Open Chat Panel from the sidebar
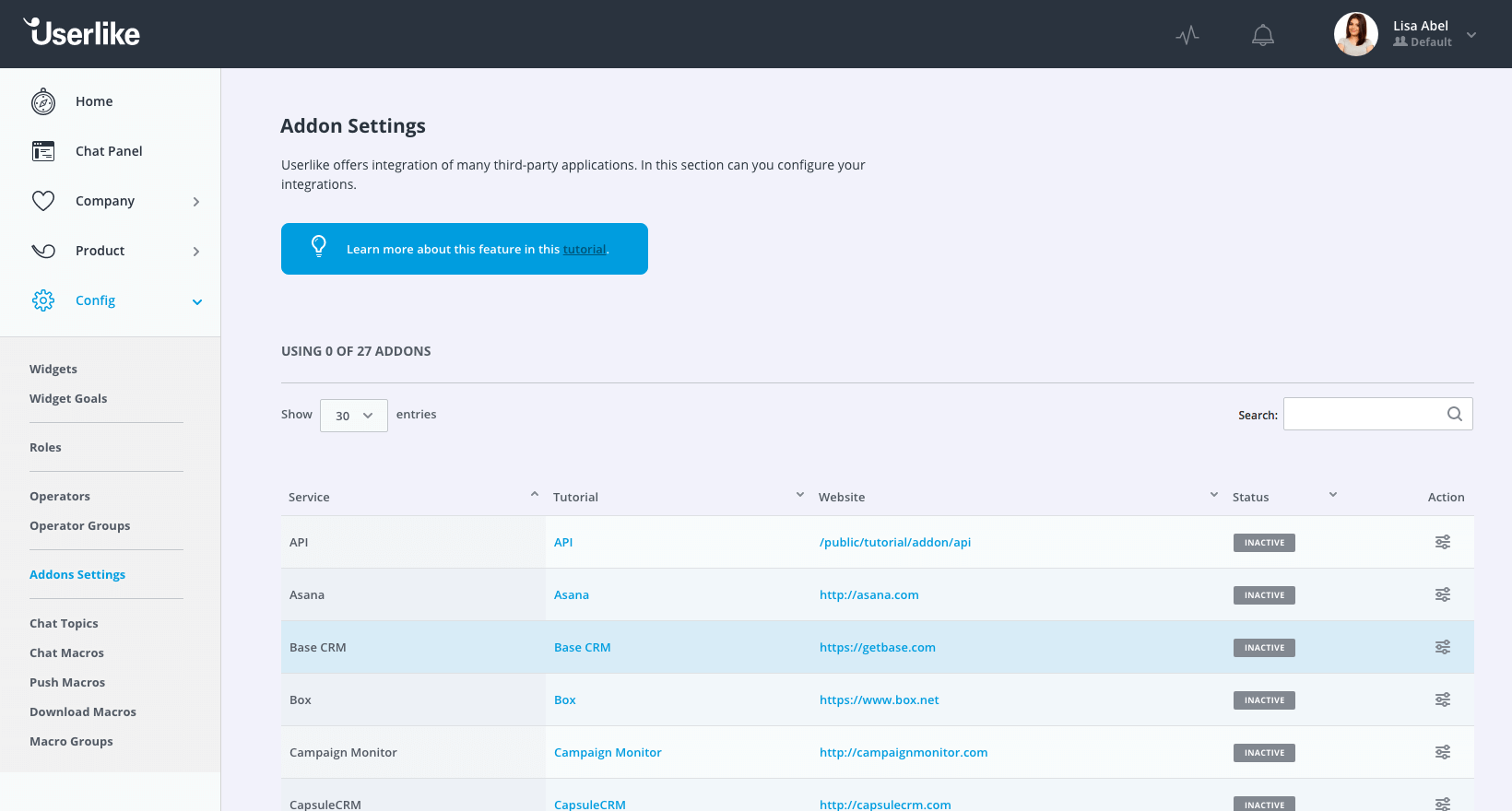 click(x=109, y=151)
